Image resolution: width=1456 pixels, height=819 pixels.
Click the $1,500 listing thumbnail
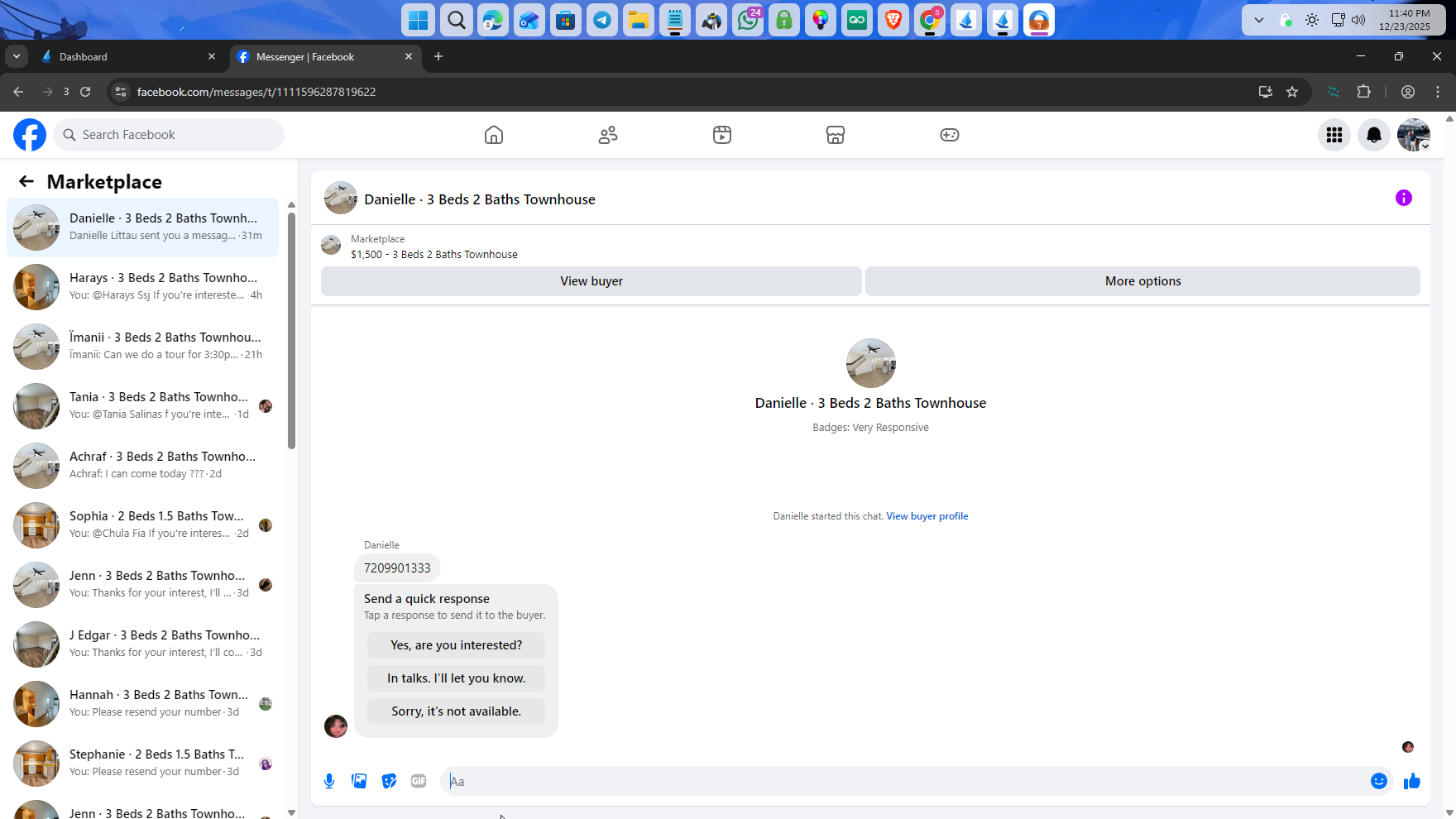tap(331, 245)
